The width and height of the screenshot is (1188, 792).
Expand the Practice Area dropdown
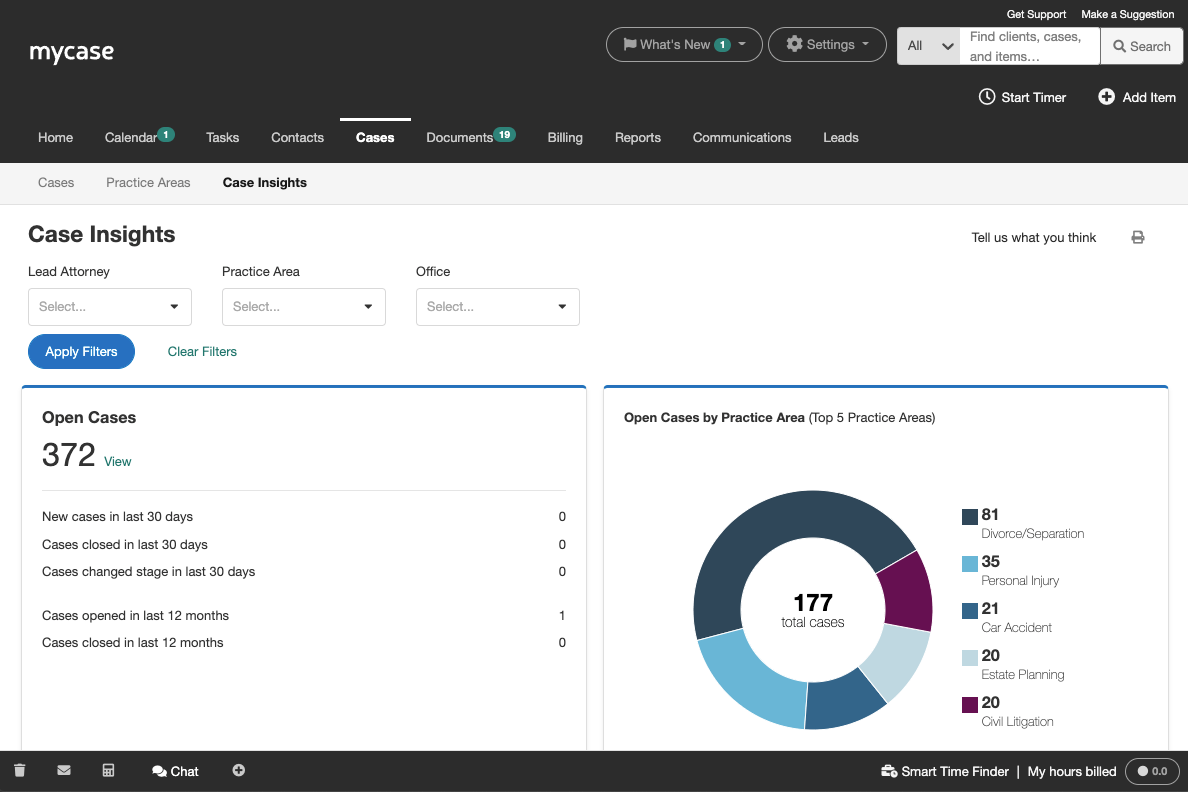[x=304, y=307]
